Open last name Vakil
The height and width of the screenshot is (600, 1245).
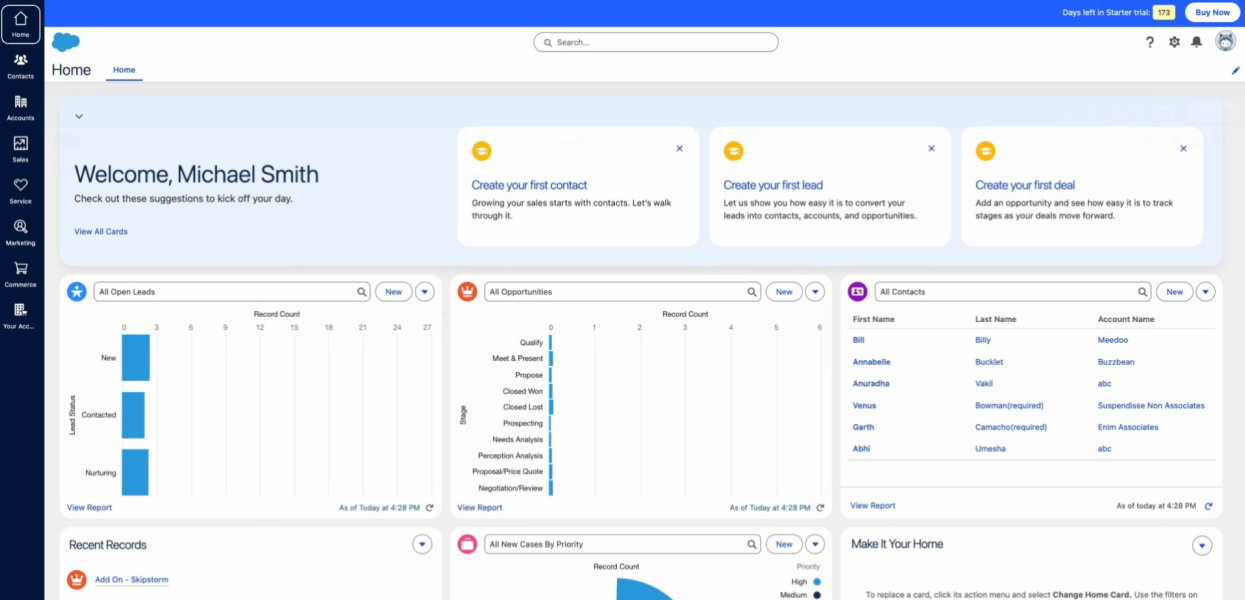[982, 384]
